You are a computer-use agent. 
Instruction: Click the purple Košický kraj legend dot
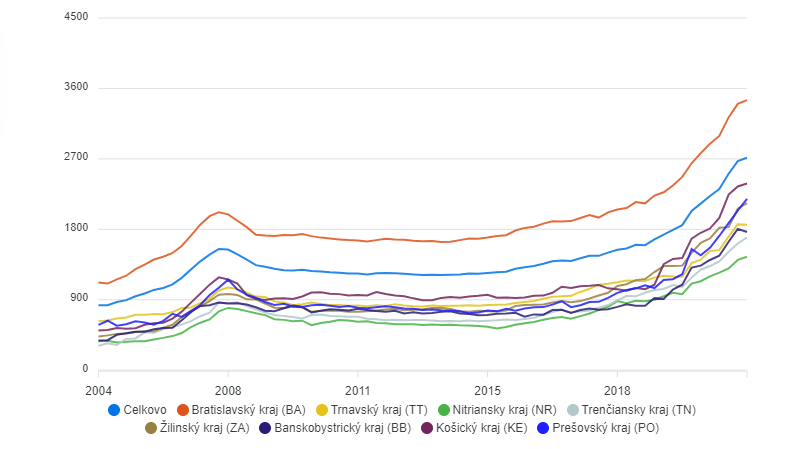[427, 428]
